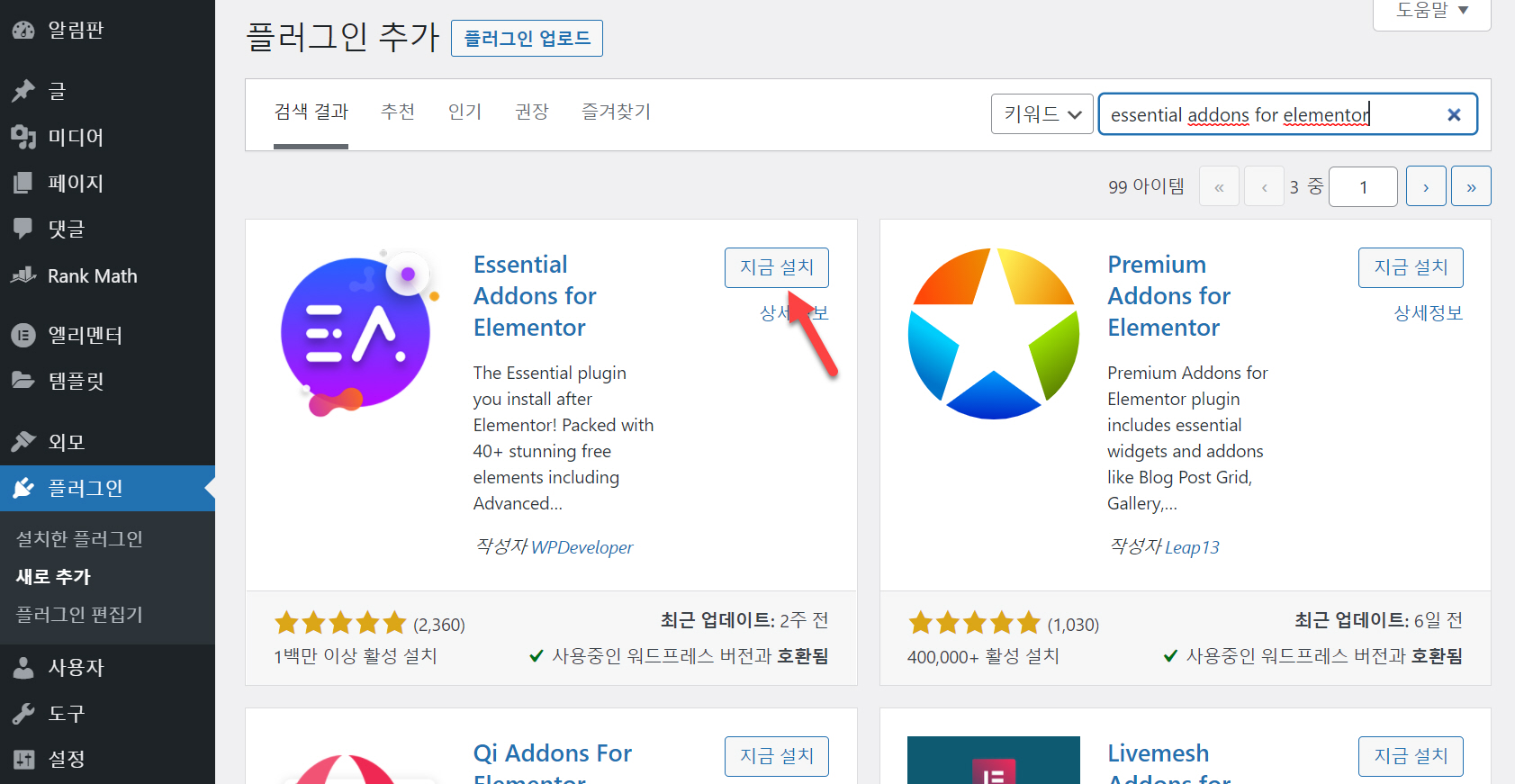Open 설치한 플러그인 submenu item
This screenshot has width=1515, height=784.
pos(79,539)
